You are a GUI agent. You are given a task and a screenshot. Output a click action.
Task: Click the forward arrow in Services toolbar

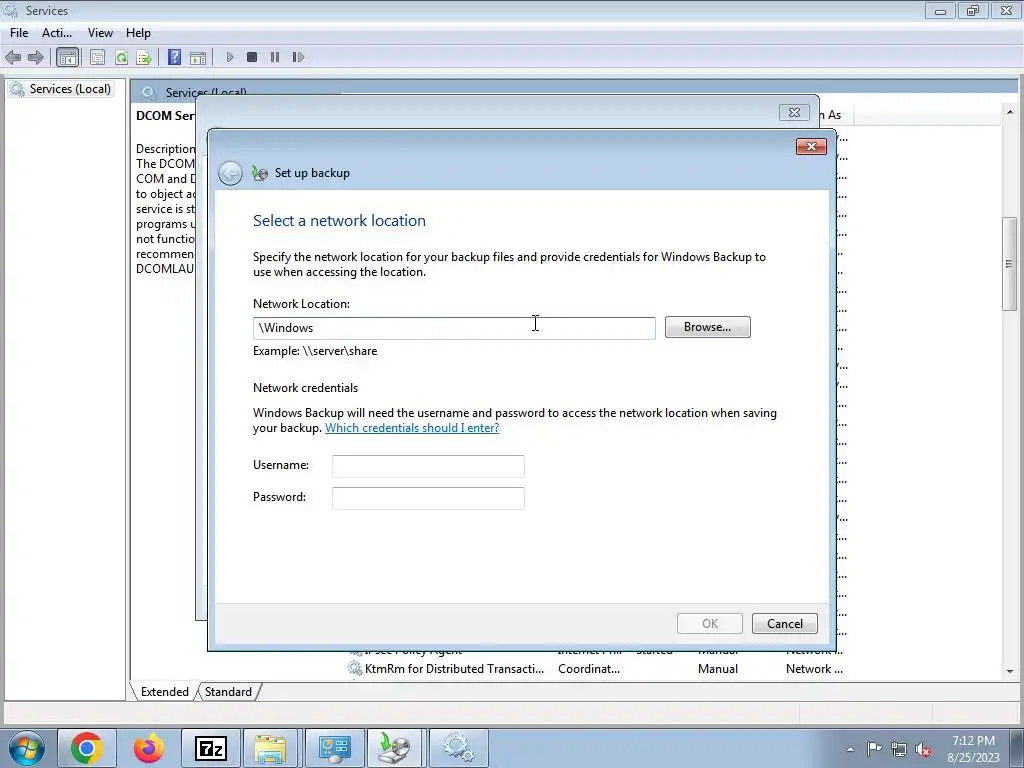(x=36, y=57)
